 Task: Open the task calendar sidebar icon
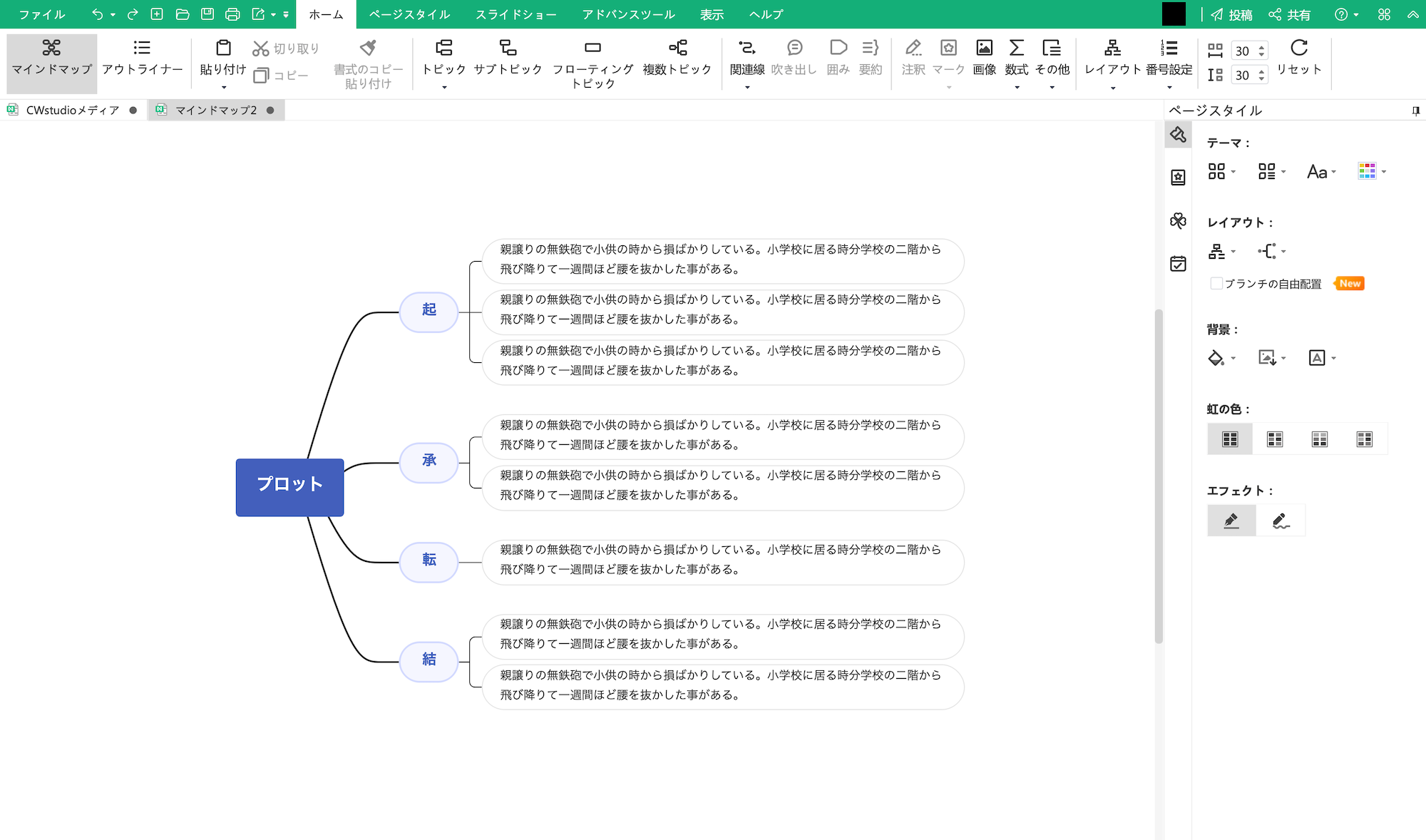pyautogui.click(x=1178, y=264)
